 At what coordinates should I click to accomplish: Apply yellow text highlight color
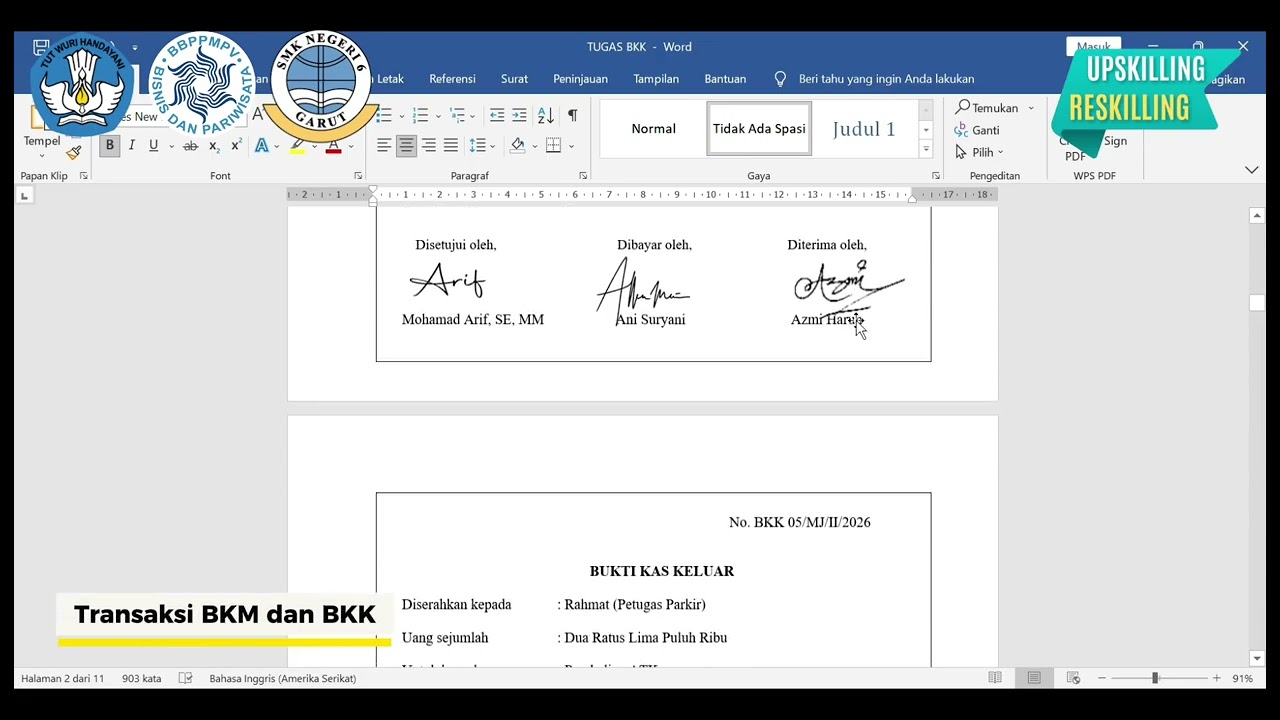(297, 146)
